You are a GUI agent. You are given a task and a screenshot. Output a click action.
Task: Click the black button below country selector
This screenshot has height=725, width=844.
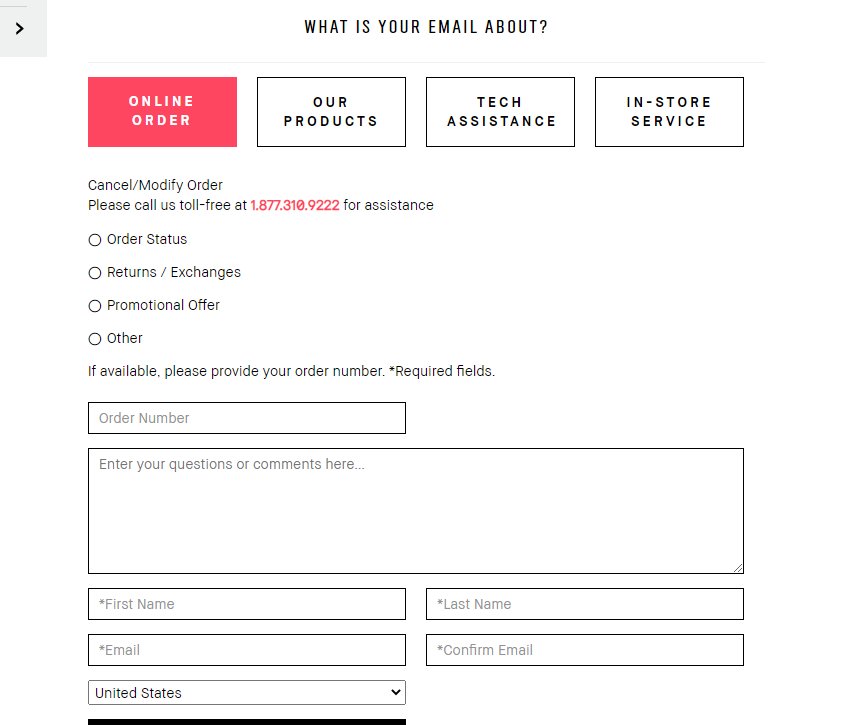pos(247,722)
